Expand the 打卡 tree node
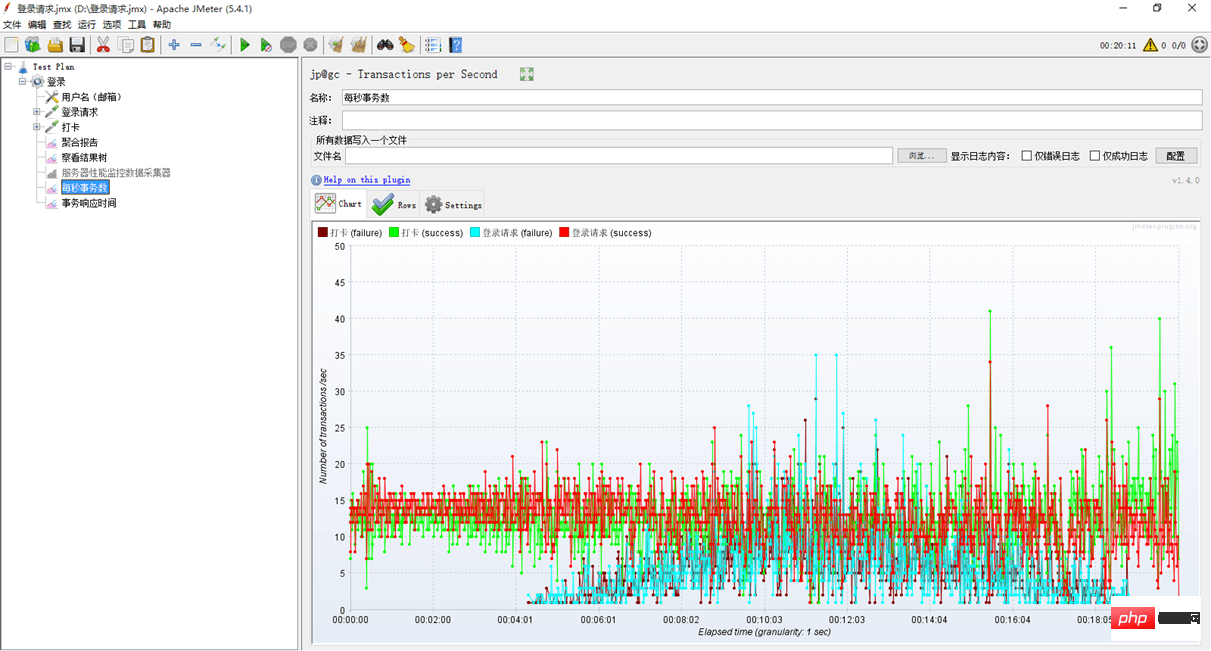The width and height of the screenshot is (1211, 651). coord(37,127)
